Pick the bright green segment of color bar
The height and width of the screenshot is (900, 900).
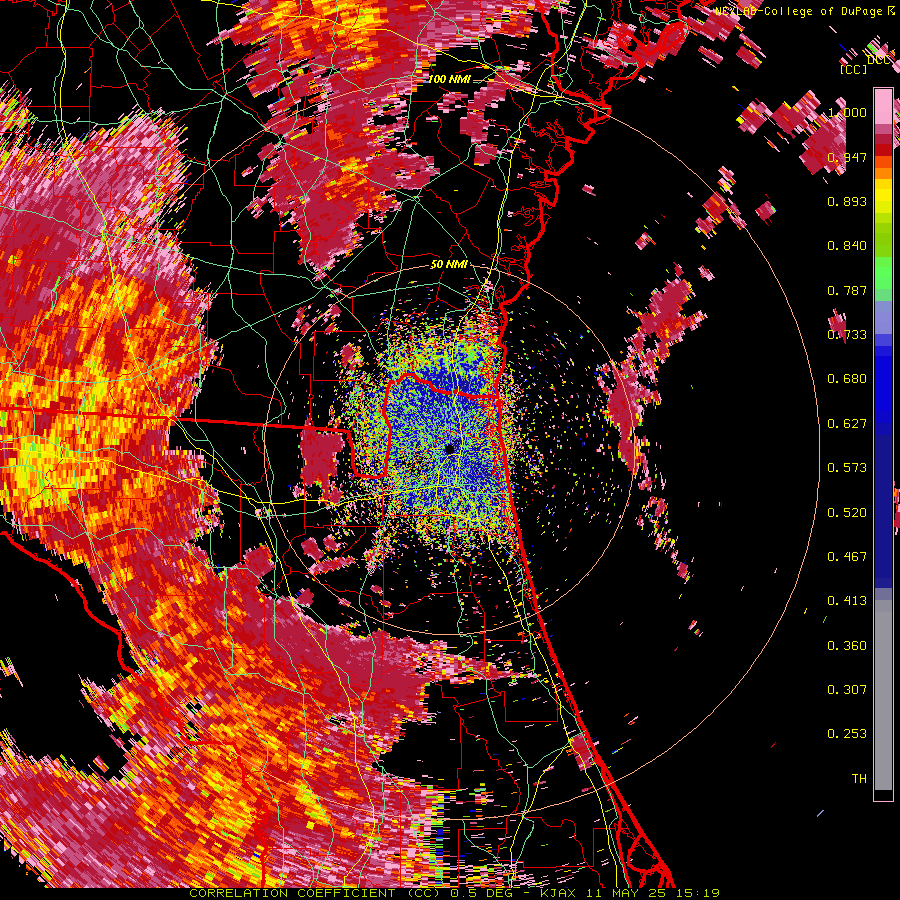[883, 273]
